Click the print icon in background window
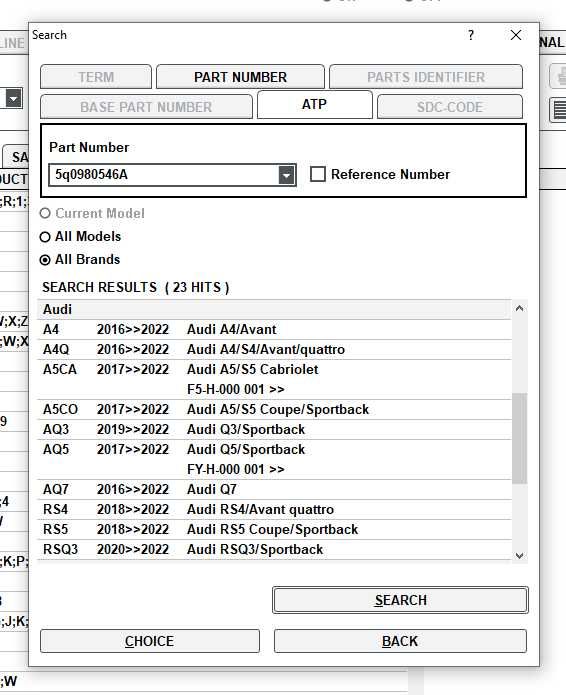This screenshot has height=695, width=566. 560,76
